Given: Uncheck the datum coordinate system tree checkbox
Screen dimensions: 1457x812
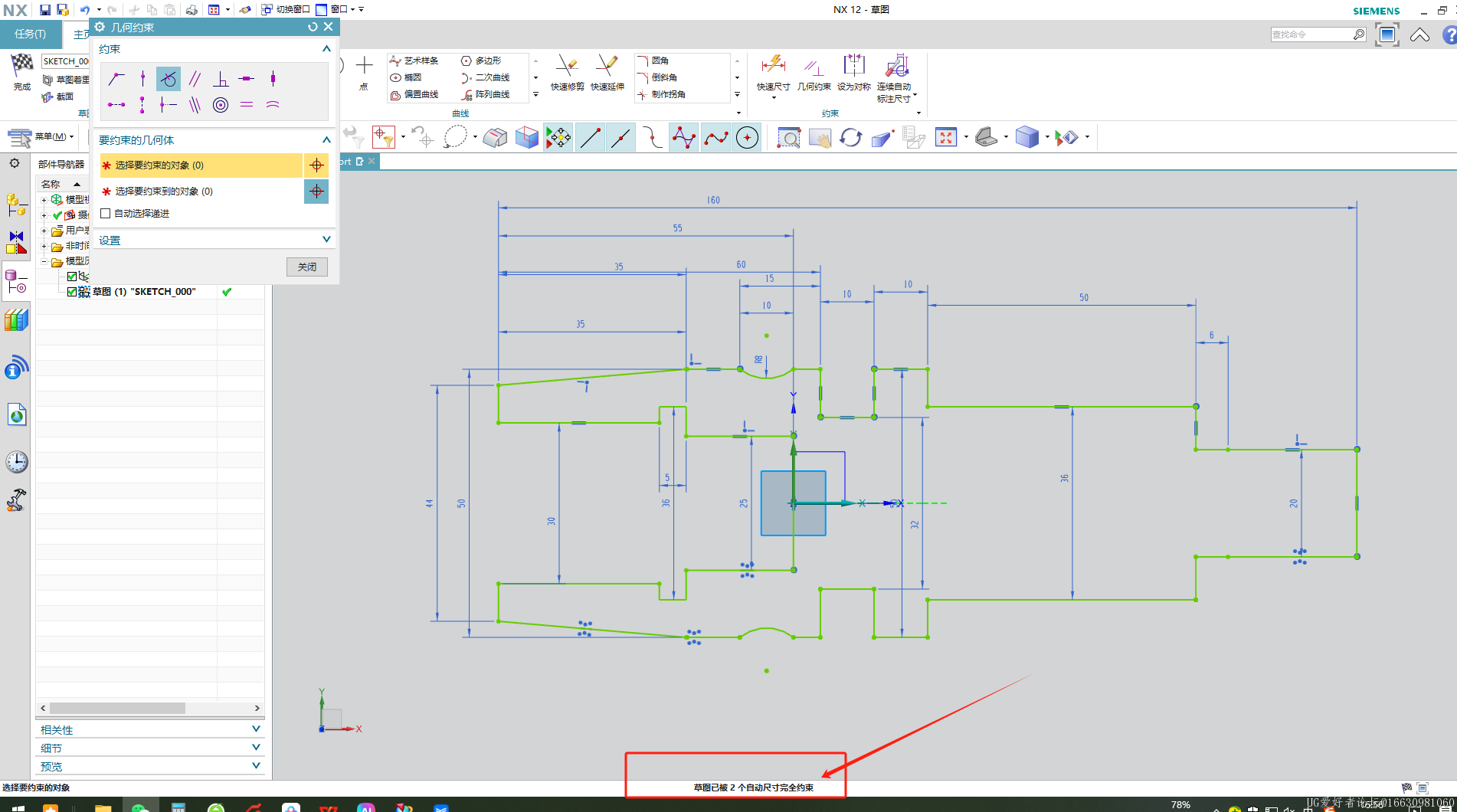Looking at the screenshot, I should 72,277.
